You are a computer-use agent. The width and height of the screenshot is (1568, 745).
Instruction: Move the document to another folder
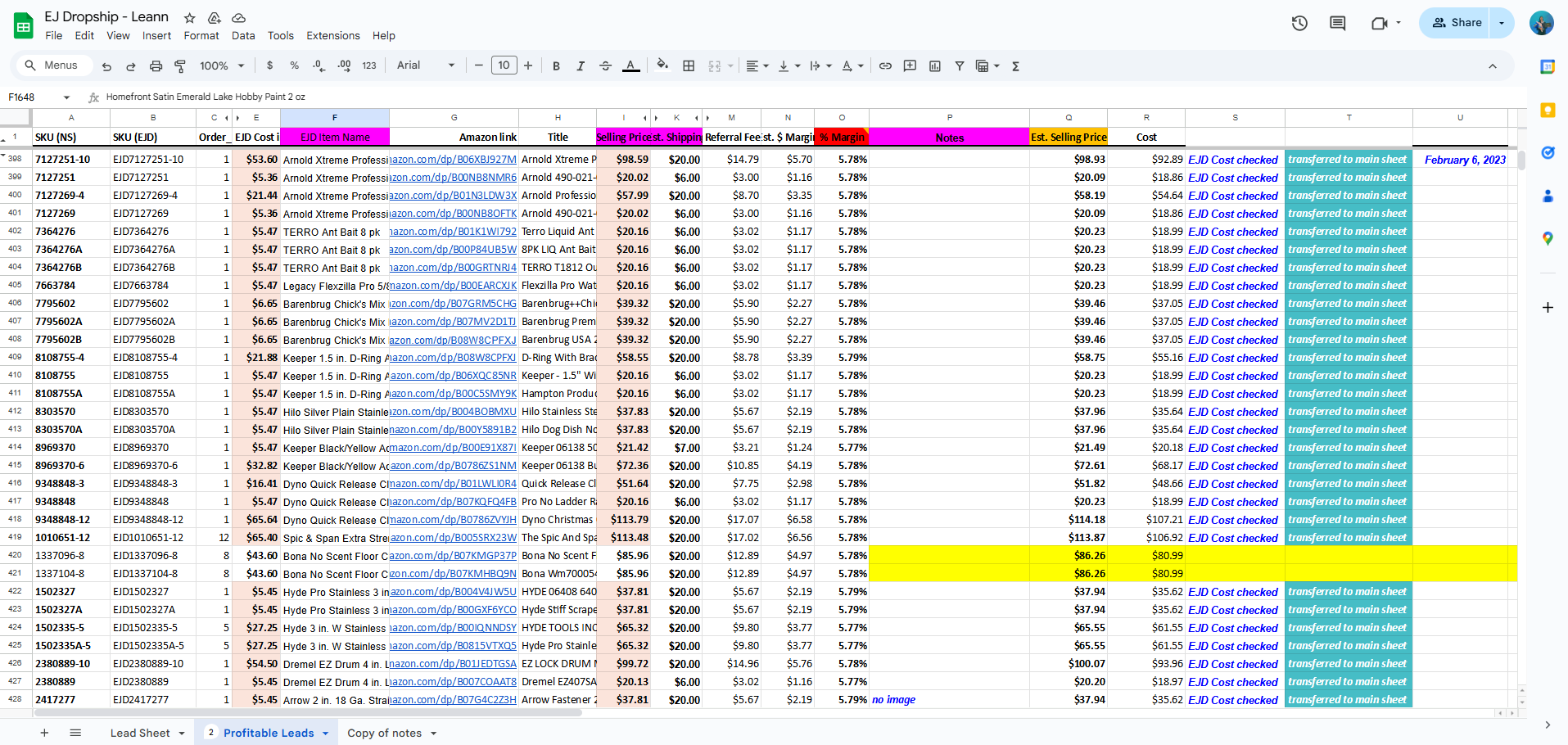[214, 17]
